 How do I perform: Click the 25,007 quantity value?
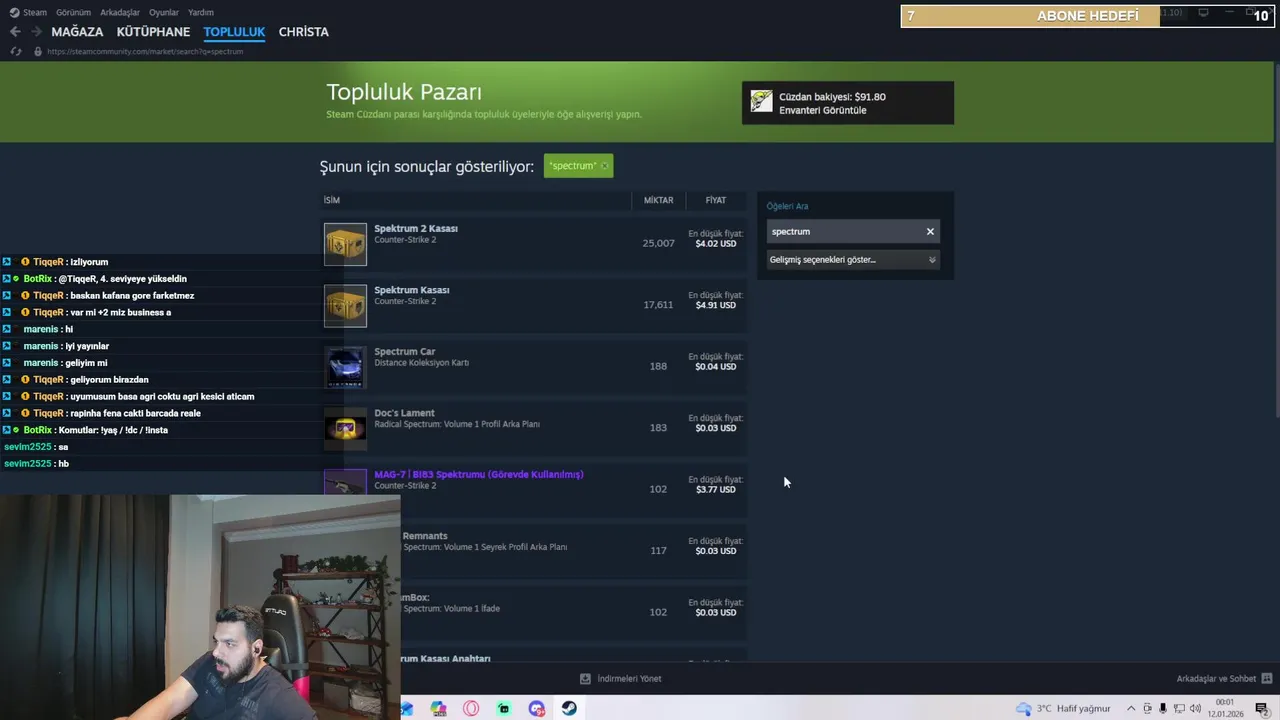click(658, 243)
